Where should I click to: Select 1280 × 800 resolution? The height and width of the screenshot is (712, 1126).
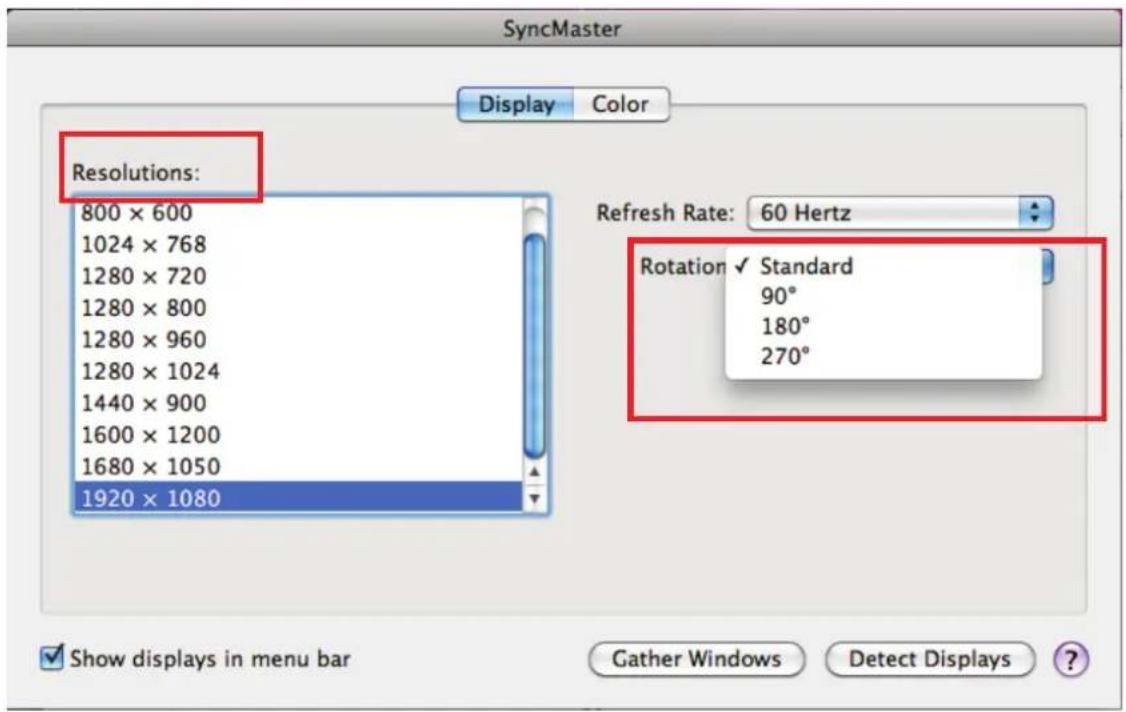pos(299,308)
